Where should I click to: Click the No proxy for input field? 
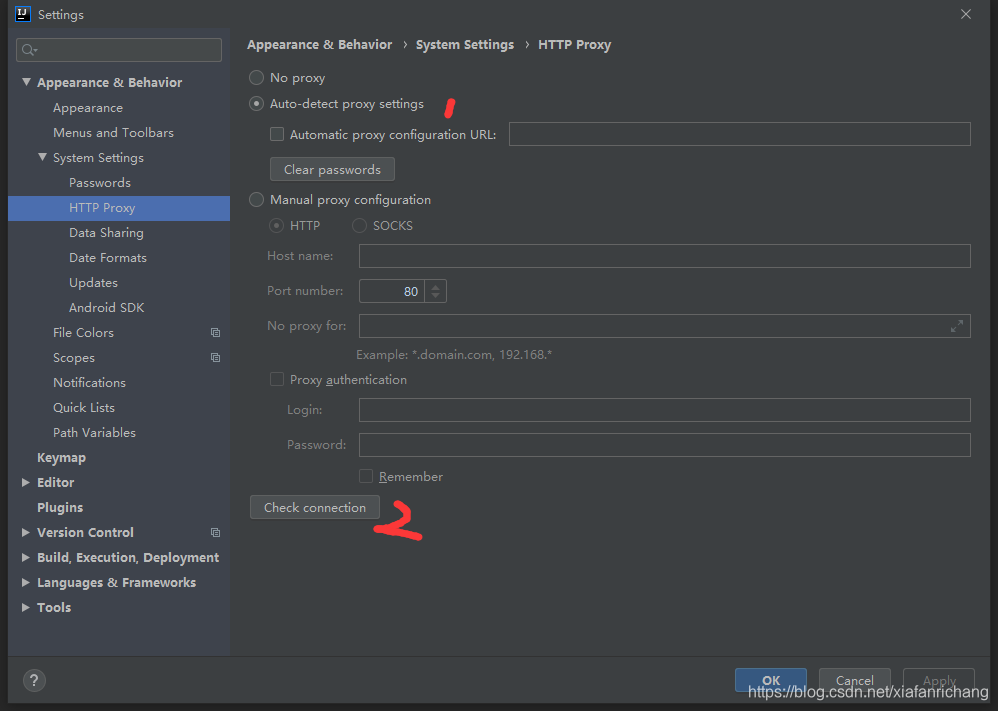(664, 326)
